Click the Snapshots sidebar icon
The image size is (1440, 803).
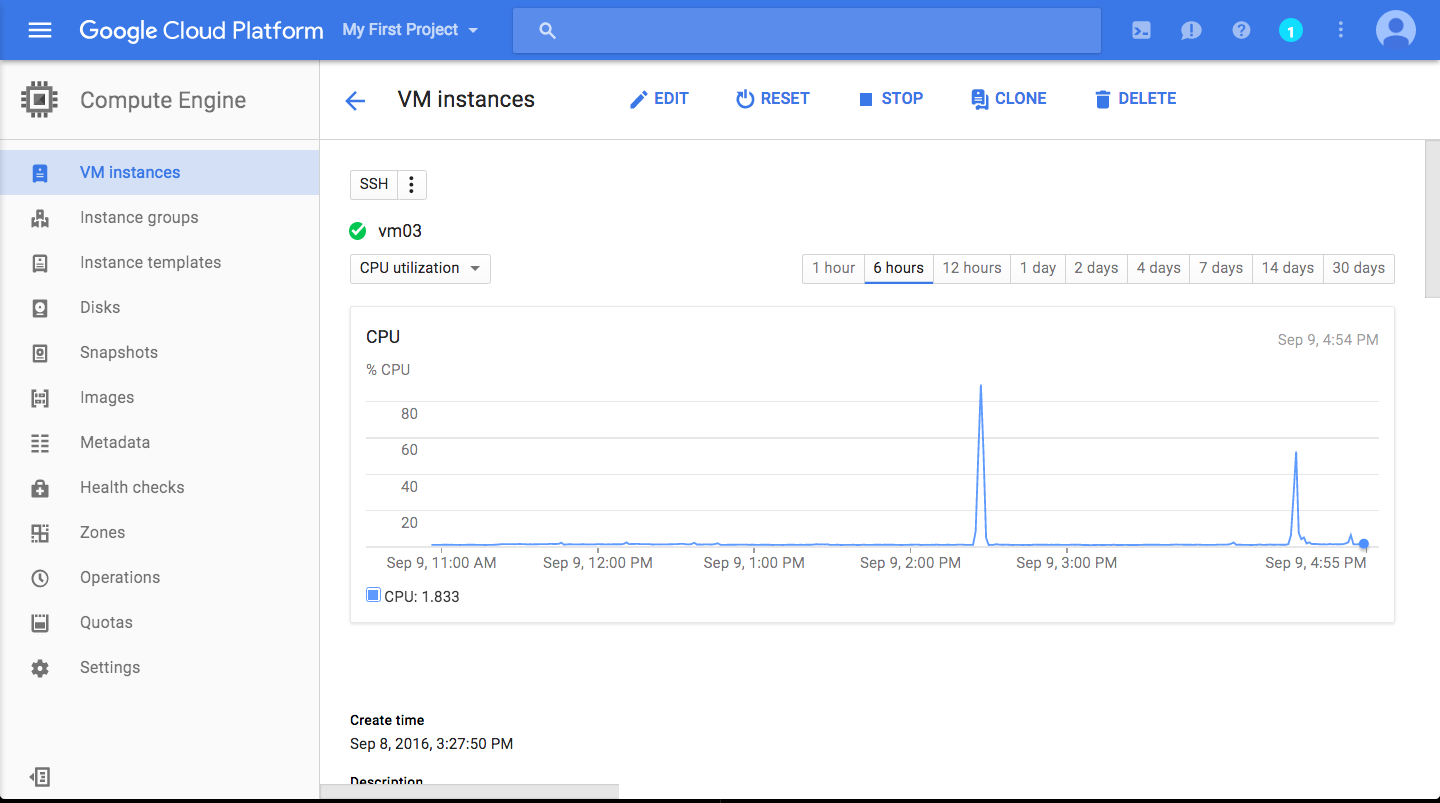(40, 353)
